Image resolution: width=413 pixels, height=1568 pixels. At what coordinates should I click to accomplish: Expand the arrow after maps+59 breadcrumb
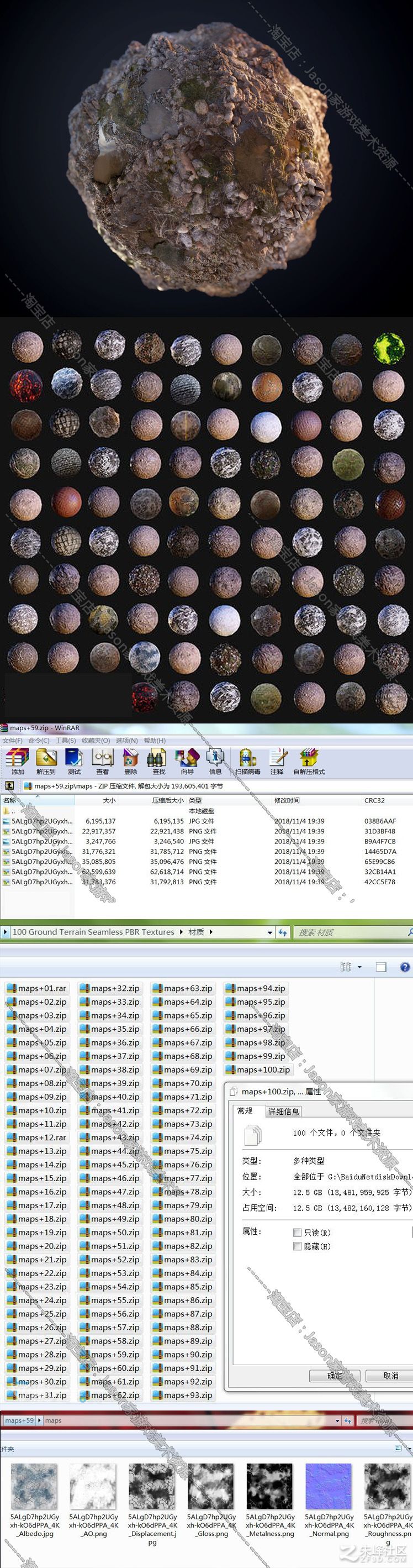[40, 1420]
